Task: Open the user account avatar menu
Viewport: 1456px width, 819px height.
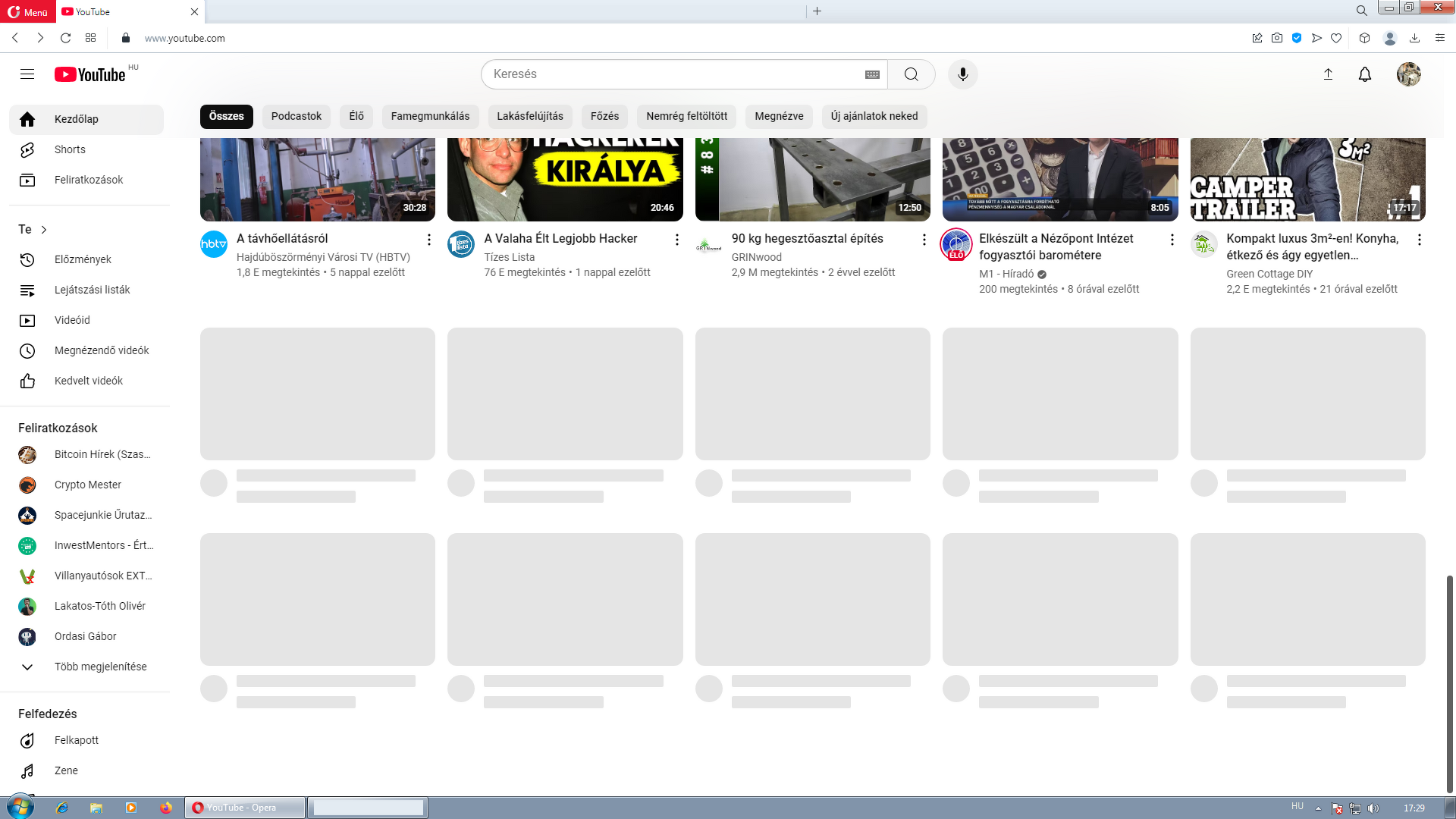Action: coord(1408,74)
